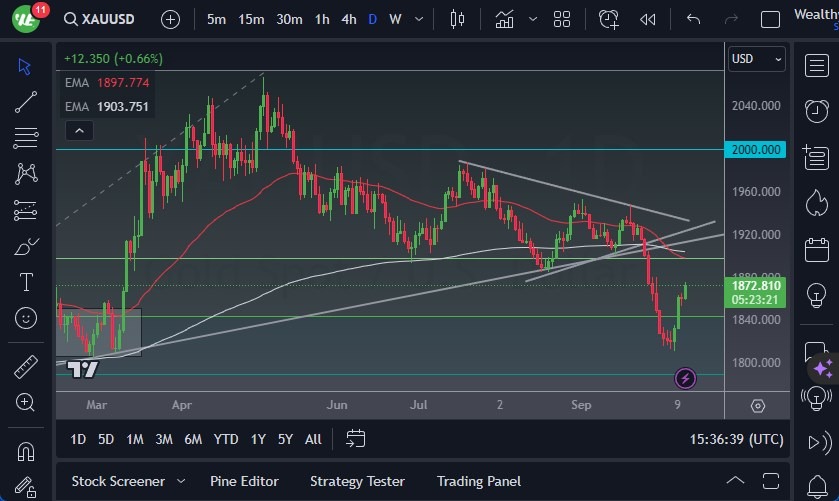The image size is (839, 501).
Task: Open the layout templates grid icon
Action: (562, 19)
